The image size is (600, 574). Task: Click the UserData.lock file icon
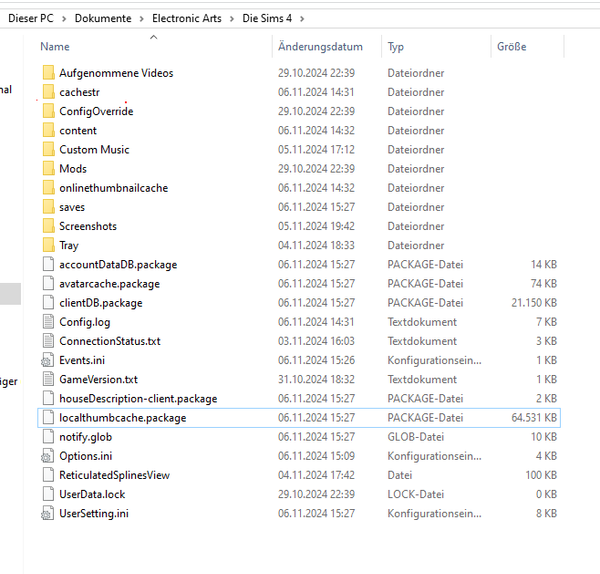point(48,494)
